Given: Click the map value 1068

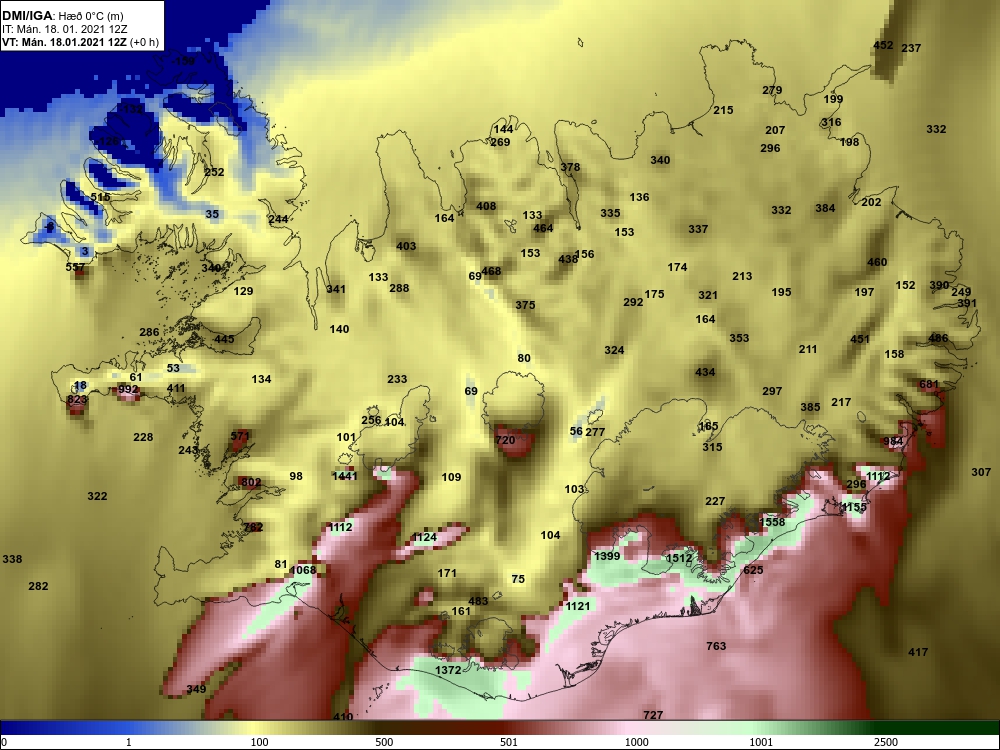Looking at the screenshot, I should (x=303, y=570).
